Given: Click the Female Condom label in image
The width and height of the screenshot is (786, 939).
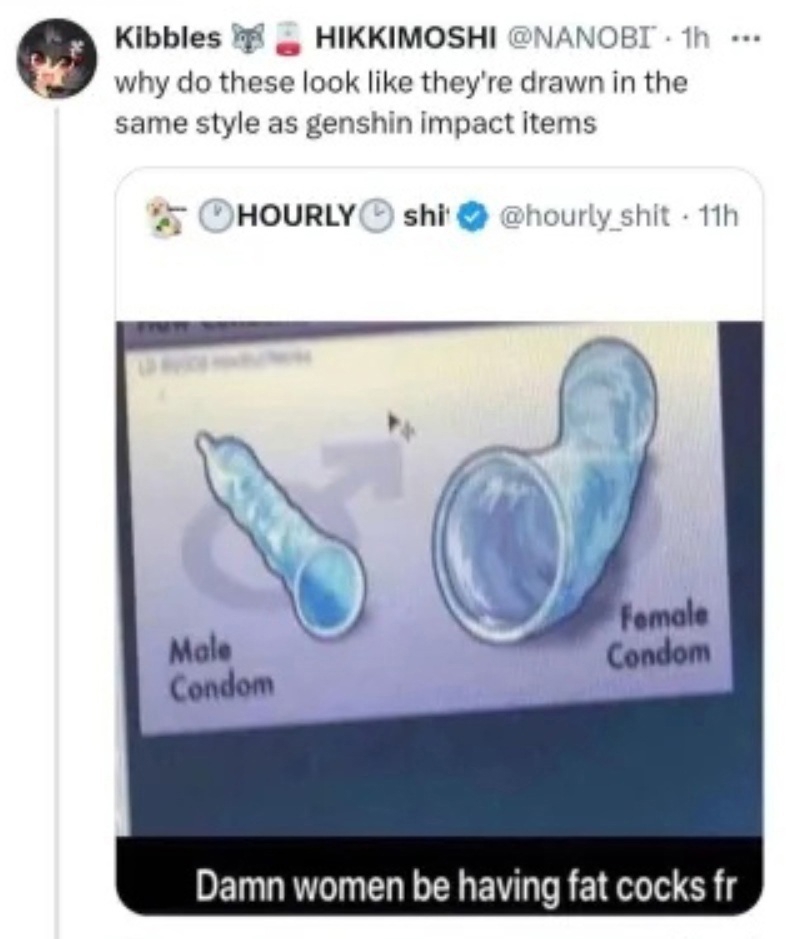Looking at the screenshot, I should point(658,637).
